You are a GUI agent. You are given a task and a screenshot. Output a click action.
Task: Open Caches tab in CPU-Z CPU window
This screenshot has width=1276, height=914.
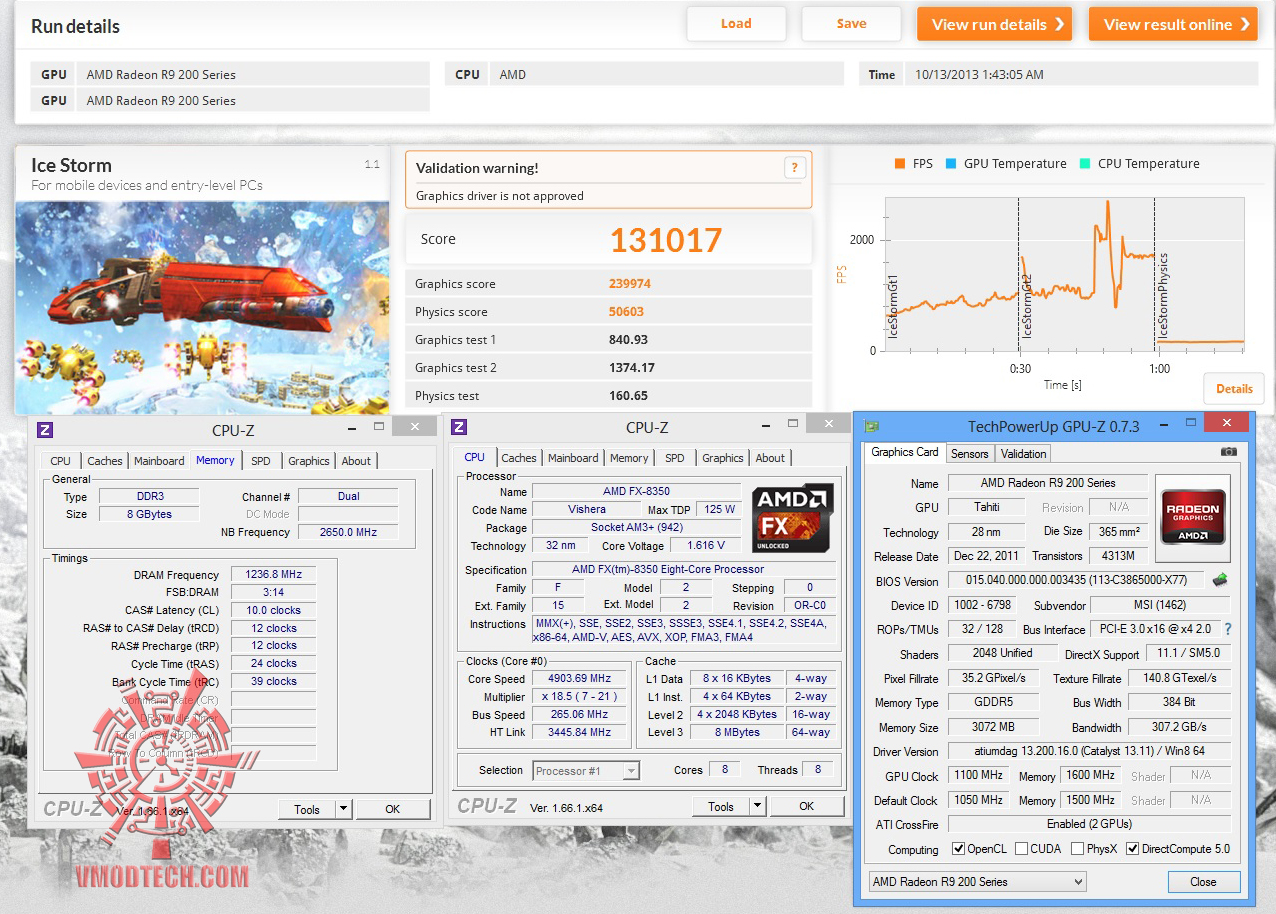click(519, 458)
